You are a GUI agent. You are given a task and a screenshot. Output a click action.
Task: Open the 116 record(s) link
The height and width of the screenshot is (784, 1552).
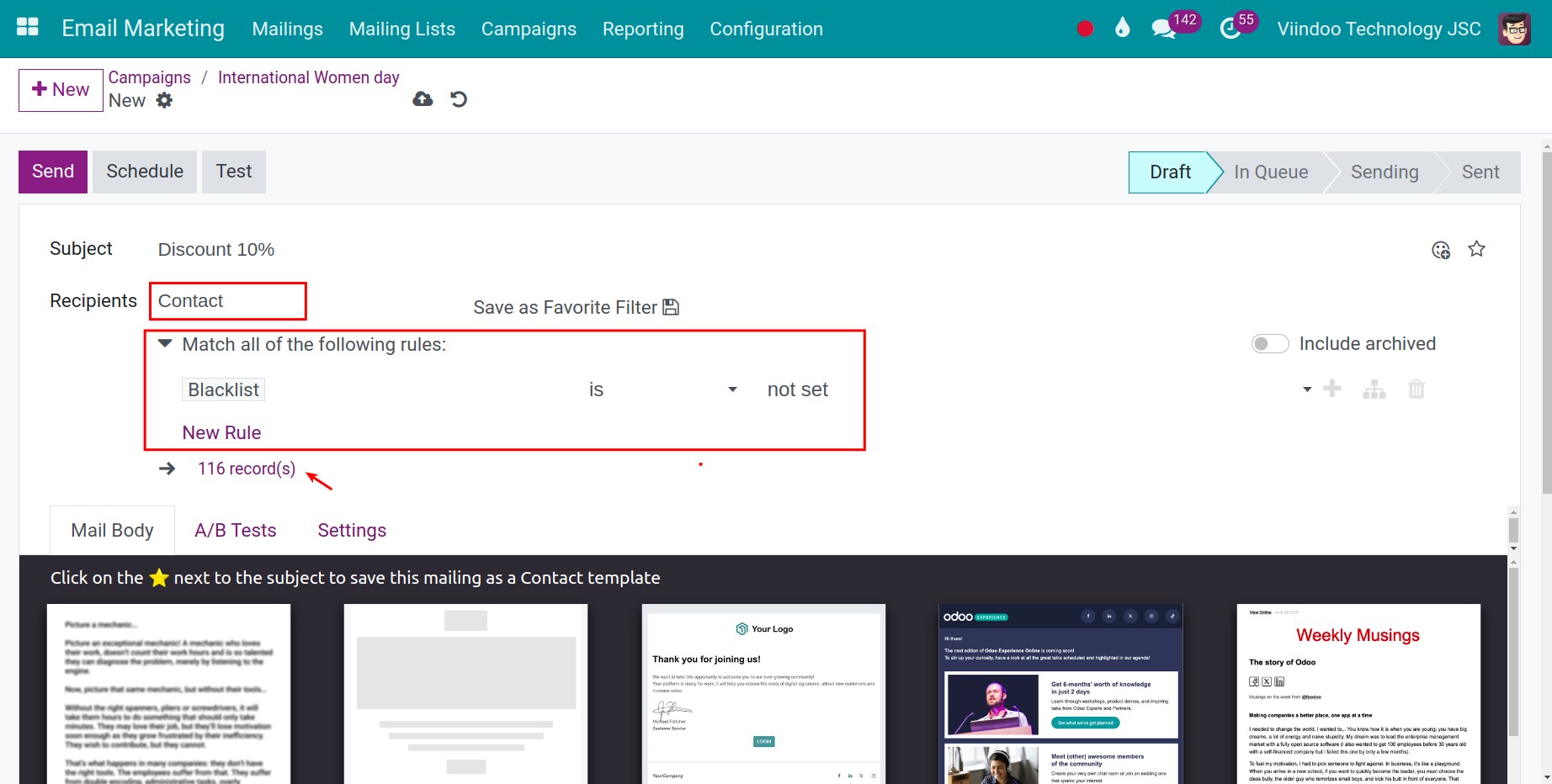pyautogui.click(x=247, y=469)
